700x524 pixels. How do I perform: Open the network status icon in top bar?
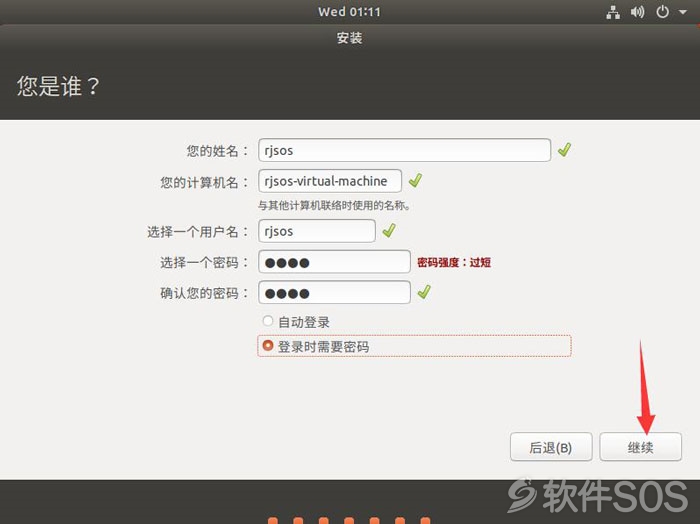(613, 12)
